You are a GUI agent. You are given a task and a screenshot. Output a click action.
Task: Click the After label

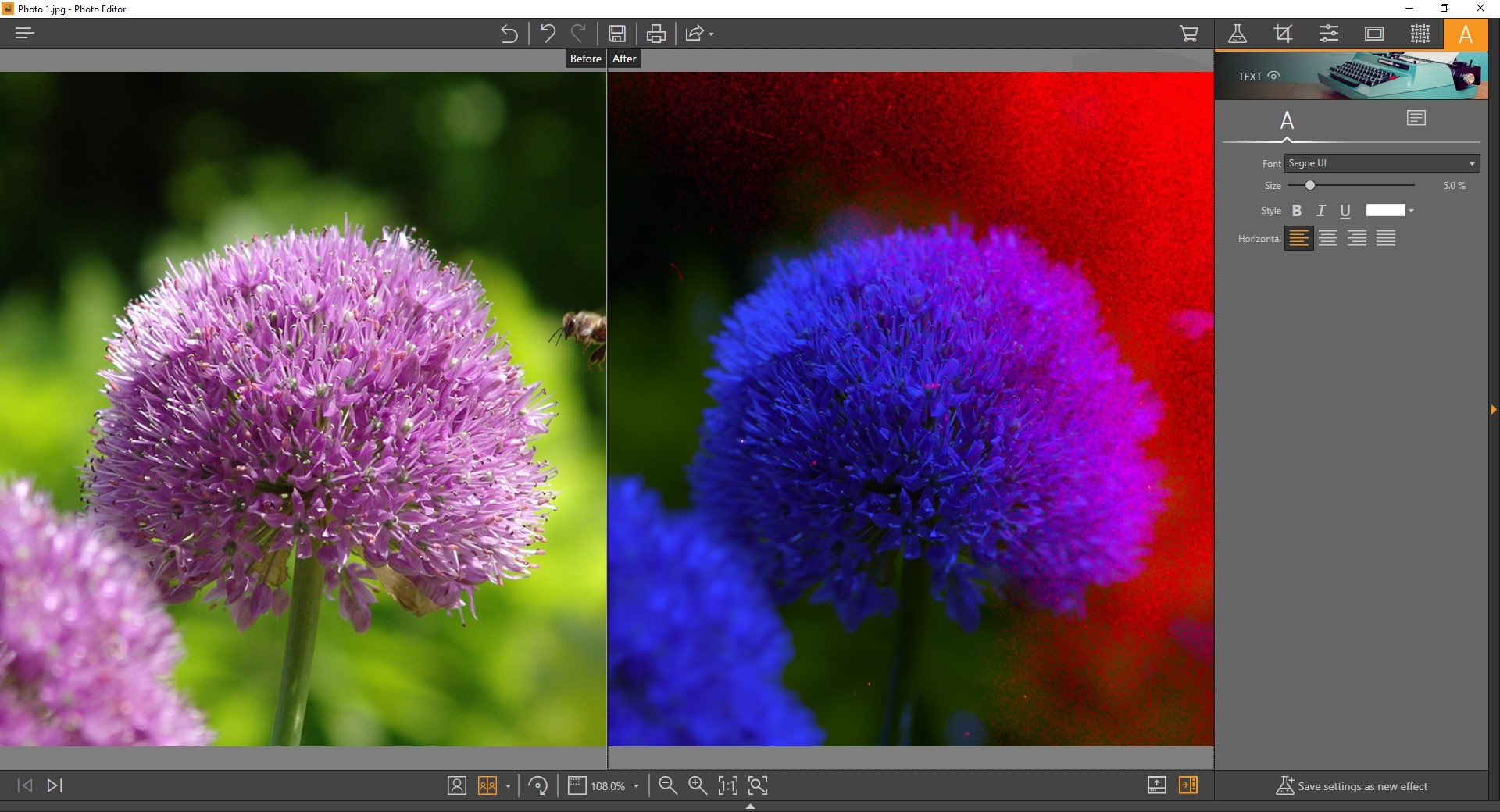[624, 59]
